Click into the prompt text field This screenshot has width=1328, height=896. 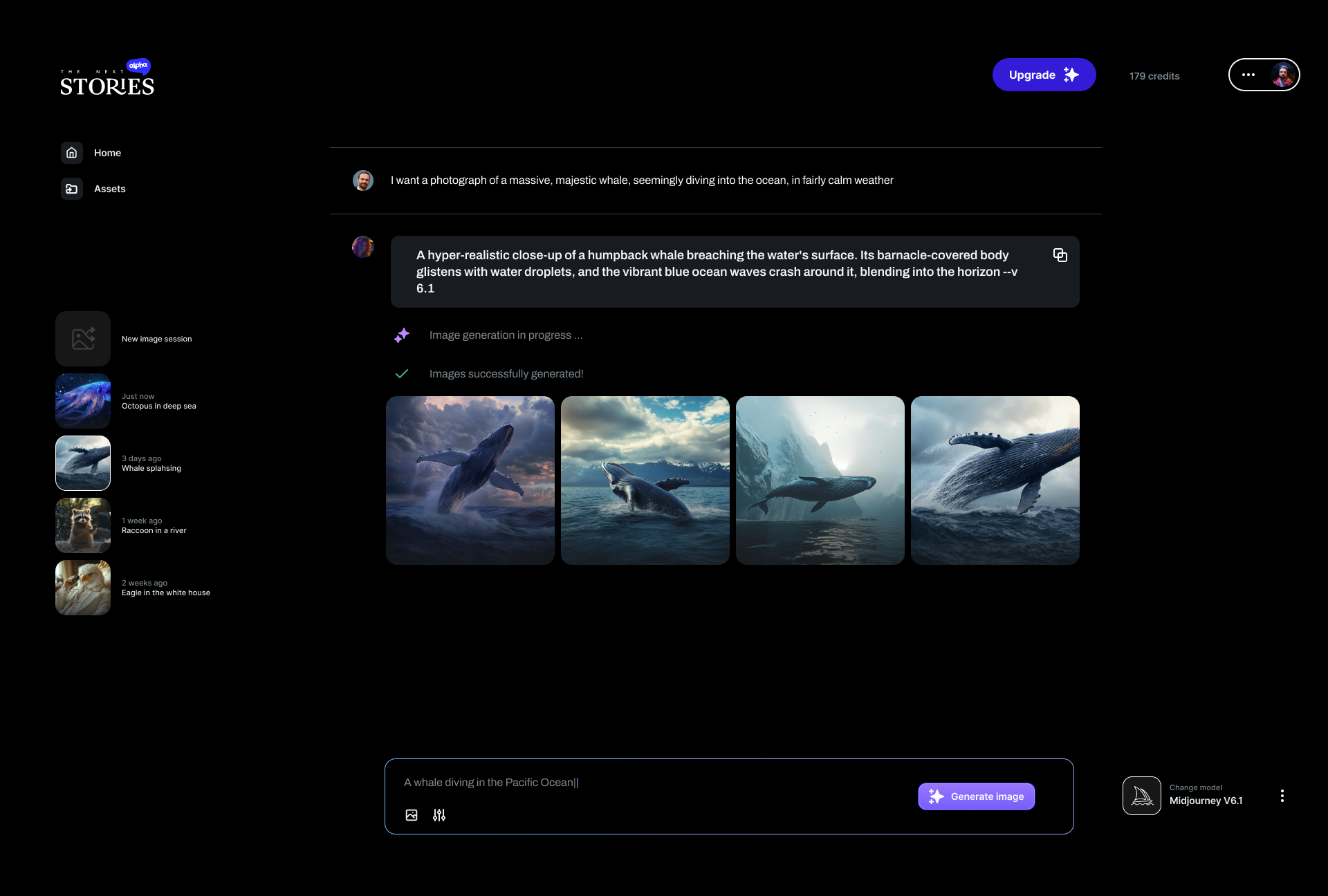[x=622, y=783]
